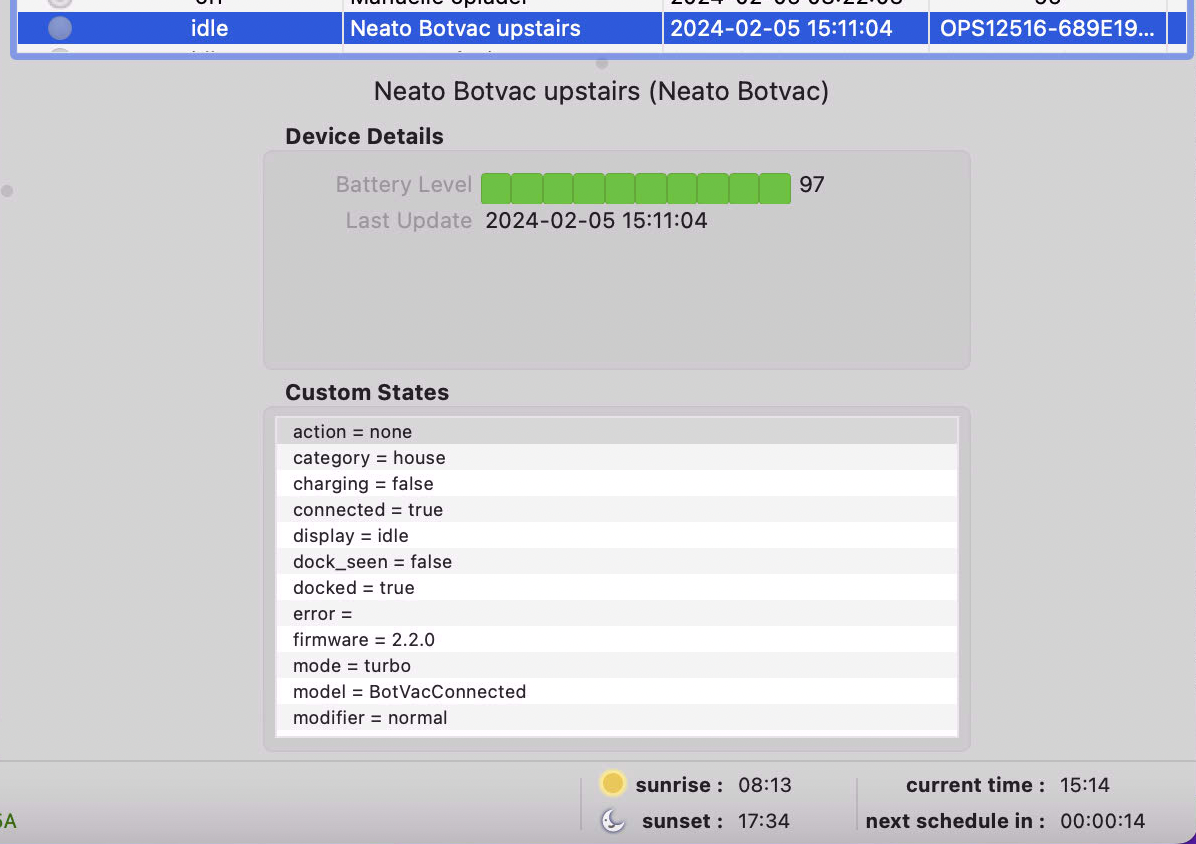The image size is (1196, 844).
Task: Select the 'error =' custom state row
Action: tap(616, 613)
